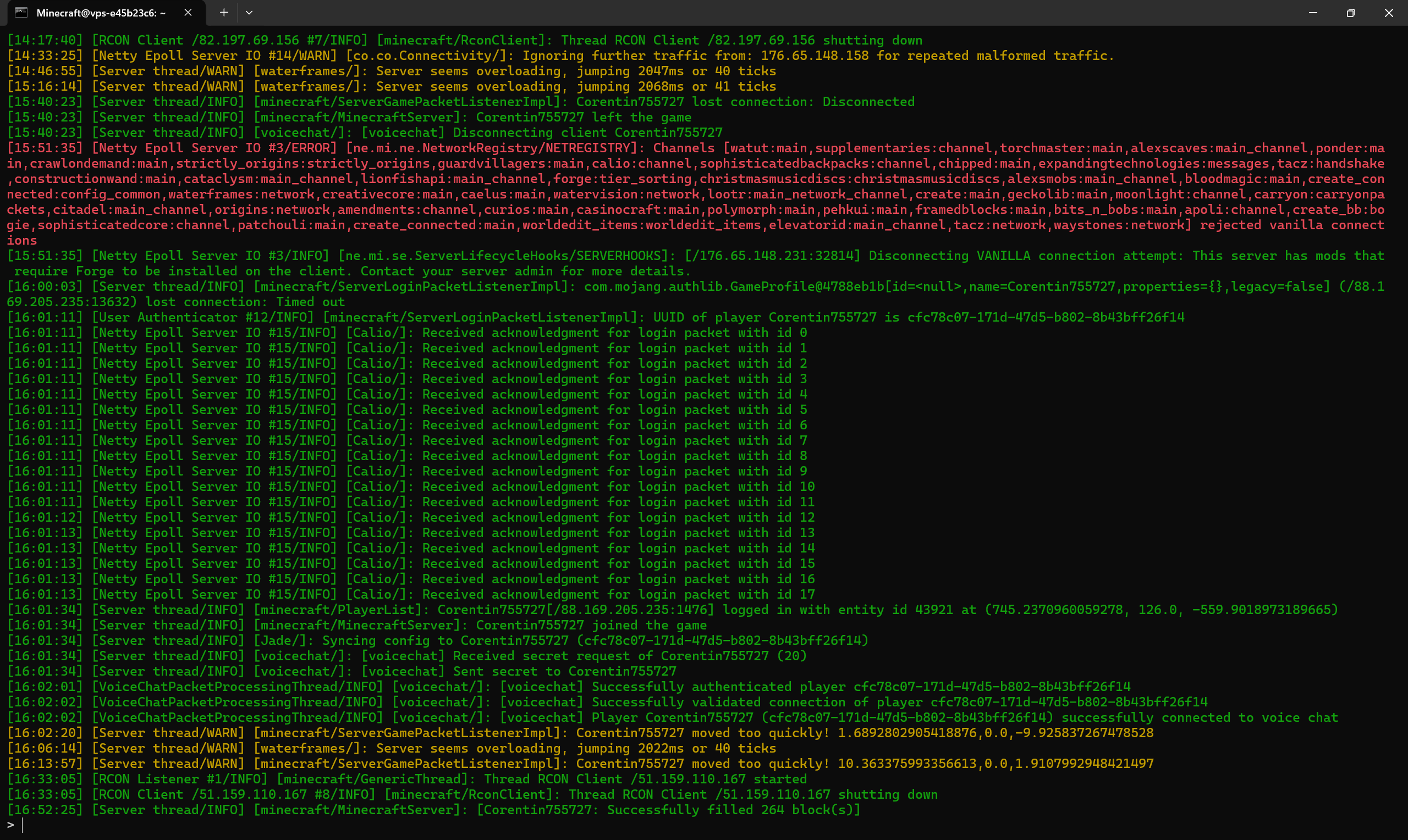The image size is (1408, 840).
Task: Expand the new tab profile dropdown
Action: [x=249, y=13]
